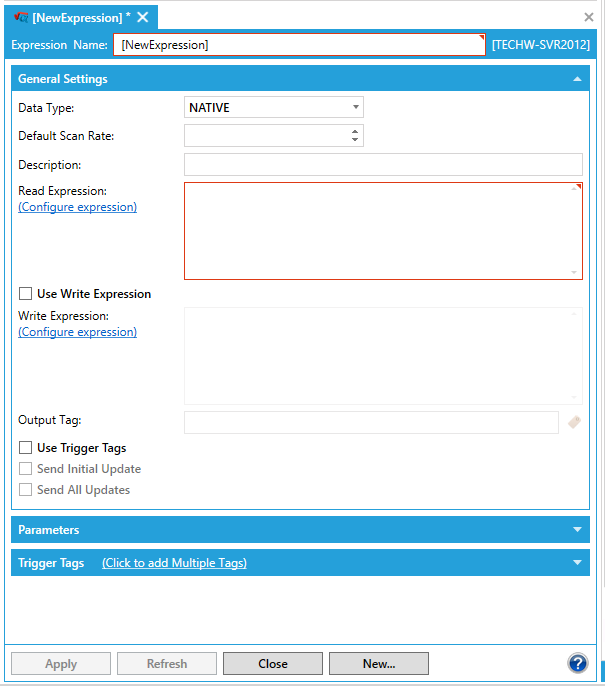Enable the Use Write Expression checkbox
The width and height of the screenshot is (605, 686).
tap(26, 294)
